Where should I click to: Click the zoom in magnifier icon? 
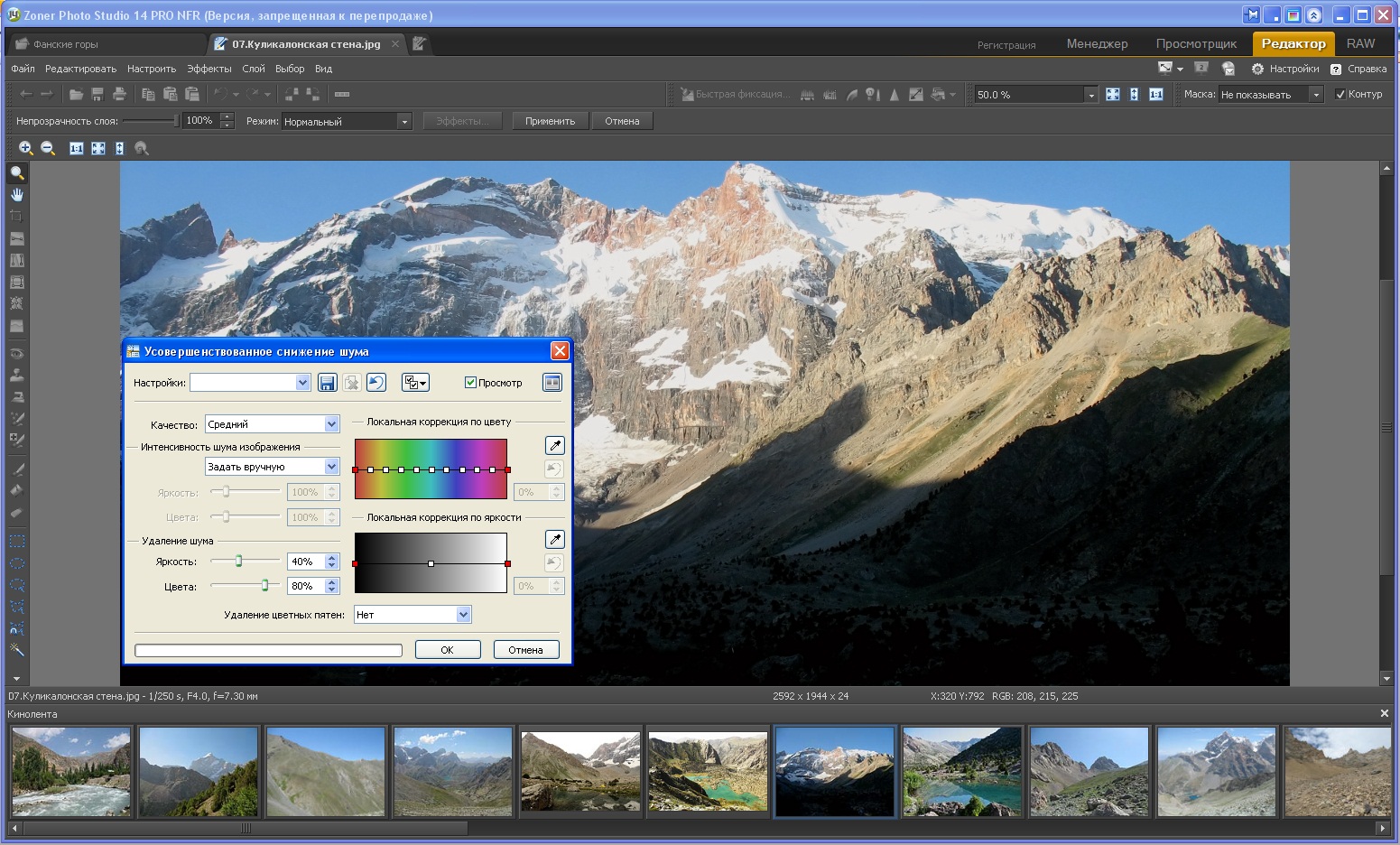[26, 148]
